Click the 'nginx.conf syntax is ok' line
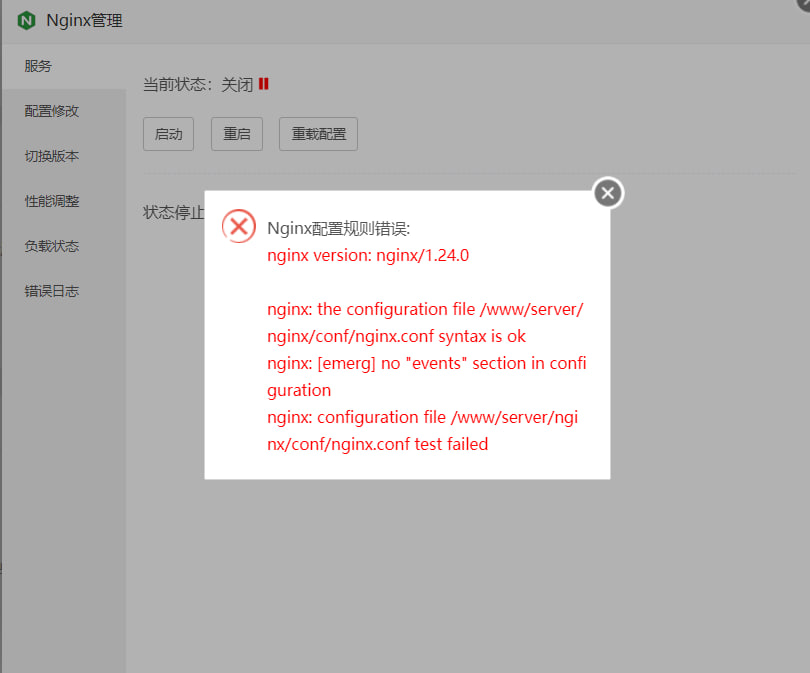 click(x=425, y=323)
